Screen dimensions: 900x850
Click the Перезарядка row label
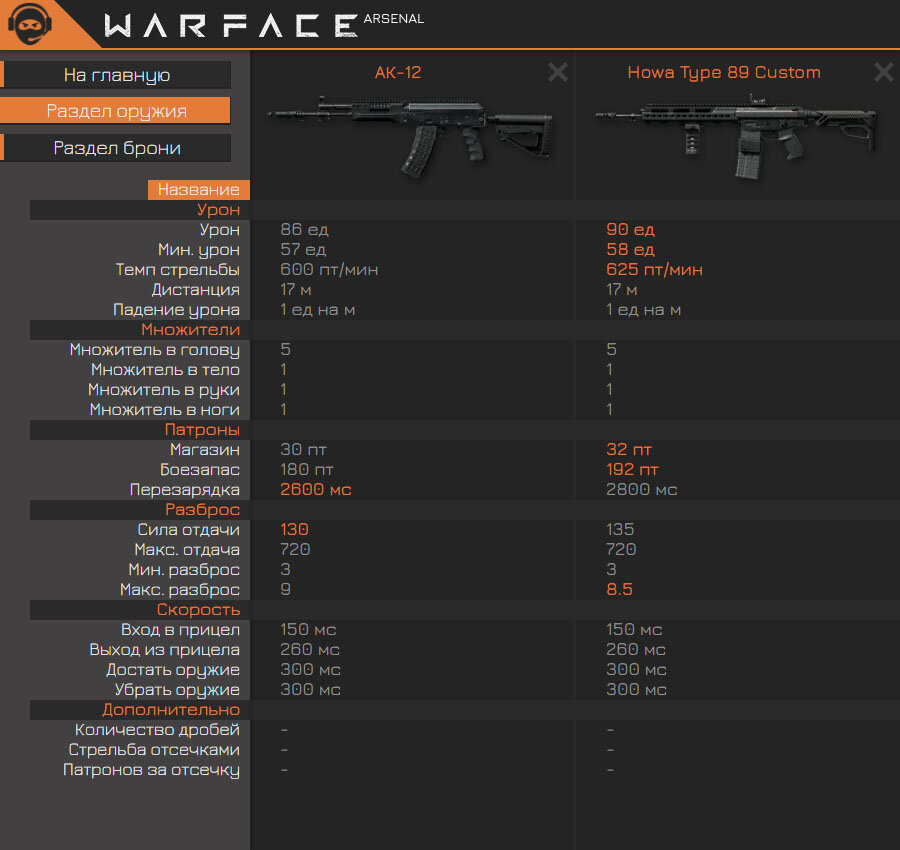pyautogui.click(x=185, y=490)
